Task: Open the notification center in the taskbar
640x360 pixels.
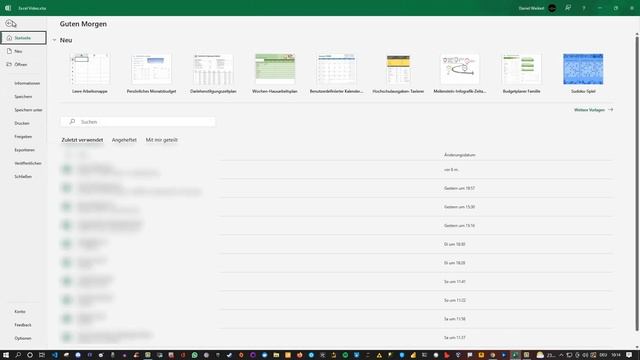Action: point(629,355)
